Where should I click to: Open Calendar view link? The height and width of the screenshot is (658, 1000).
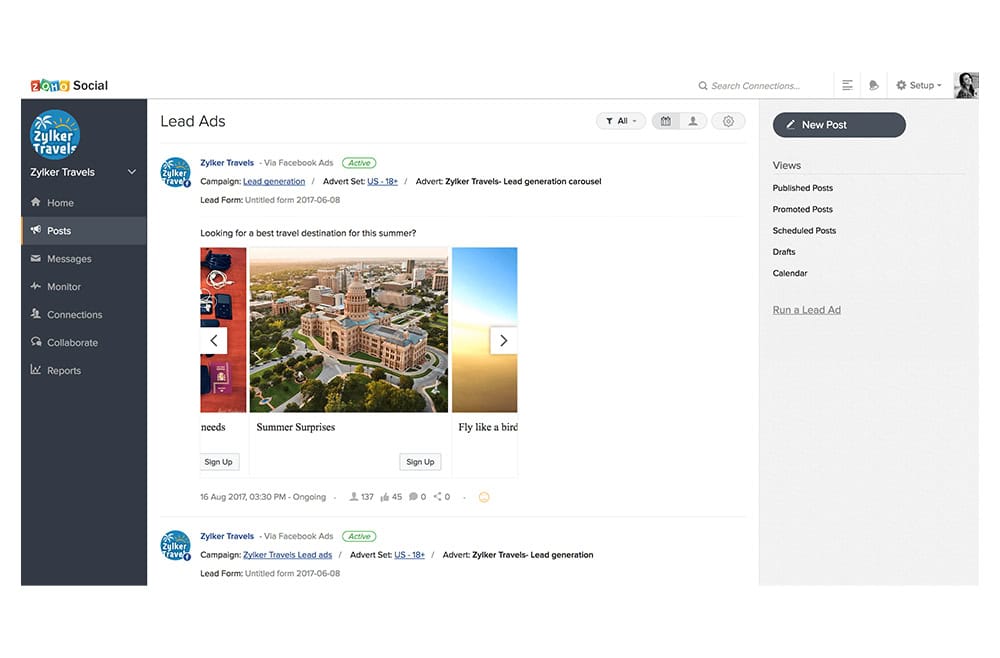coord(790,273)
